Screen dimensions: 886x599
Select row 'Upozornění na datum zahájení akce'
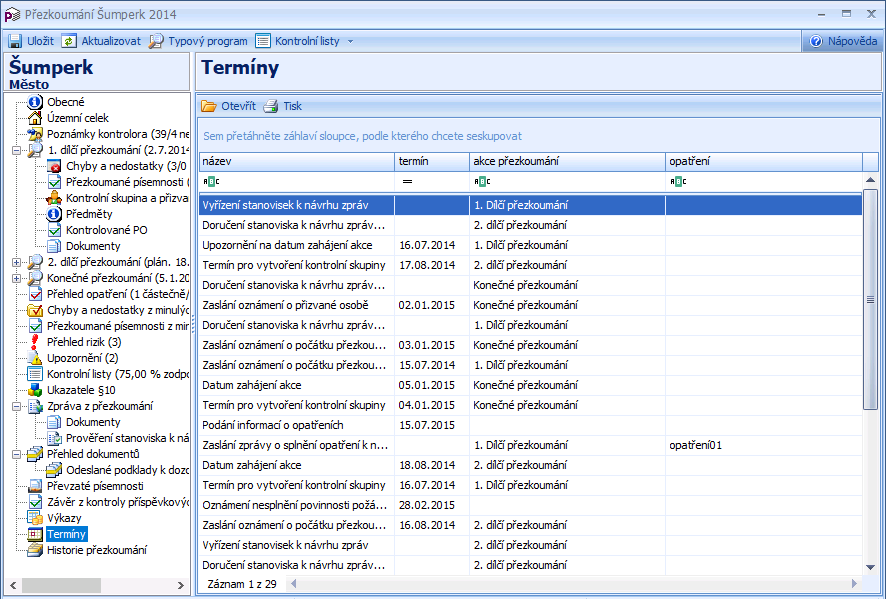pos(531,245)
